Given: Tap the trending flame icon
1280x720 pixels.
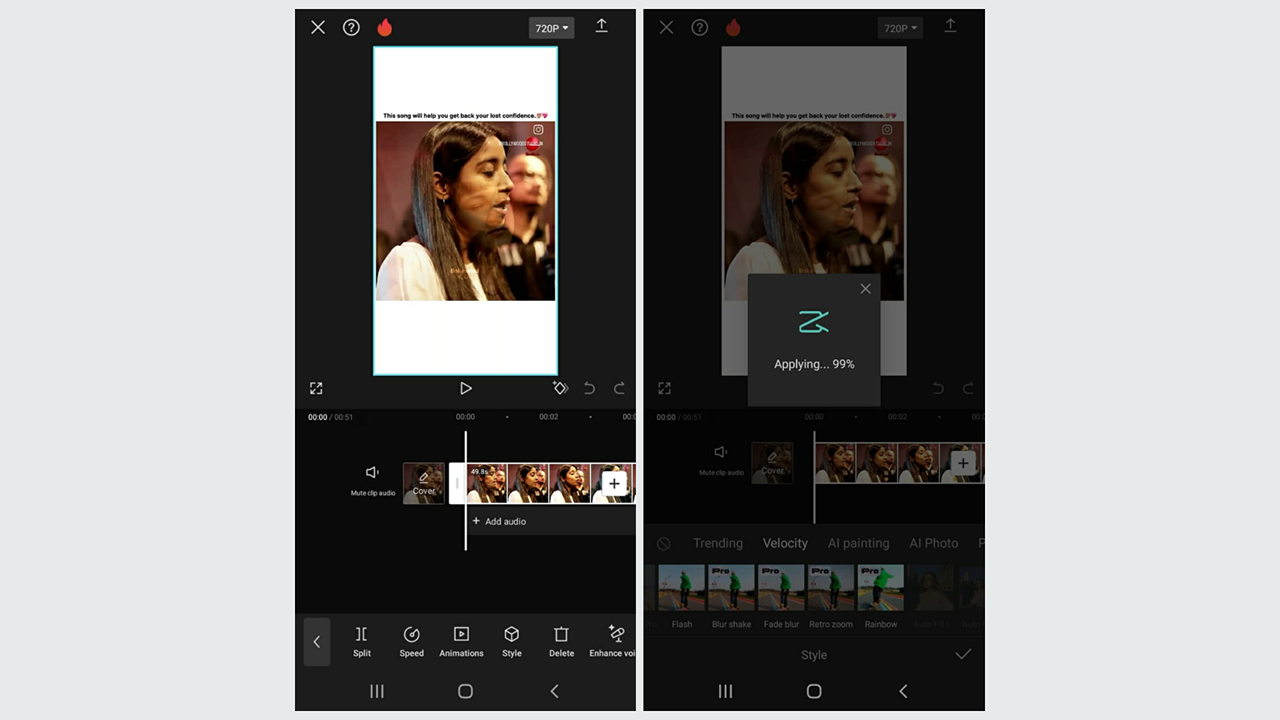Looking at the screenshot, I should (x=384, y=27).
